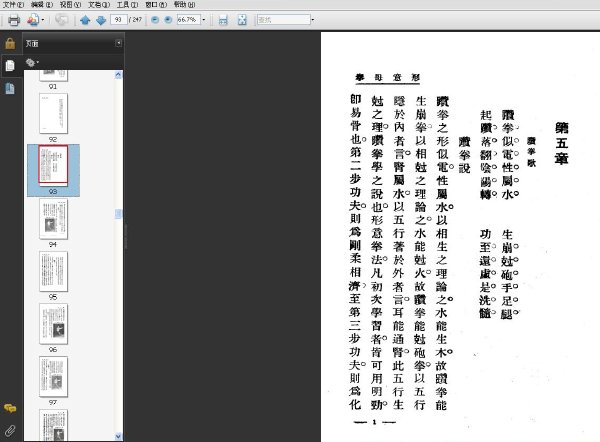Open the zoom level dropdown arrow
600x442 pixels.
pos(204,20)
